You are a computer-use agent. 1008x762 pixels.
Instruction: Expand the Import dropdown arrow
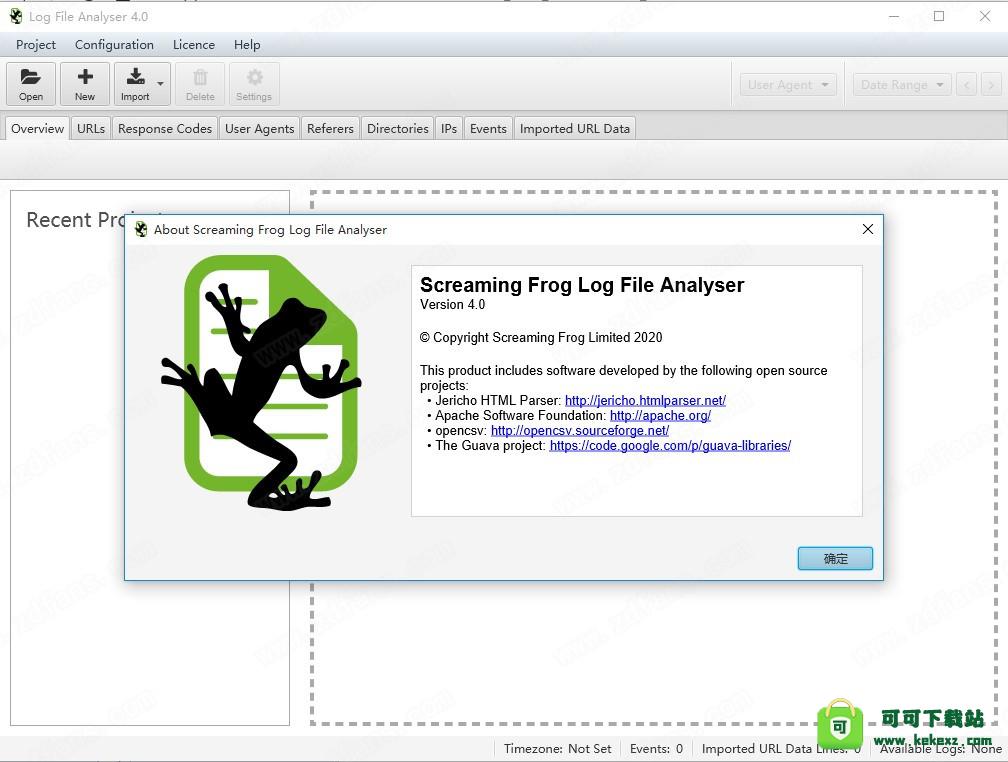click(x=160, y=85)
